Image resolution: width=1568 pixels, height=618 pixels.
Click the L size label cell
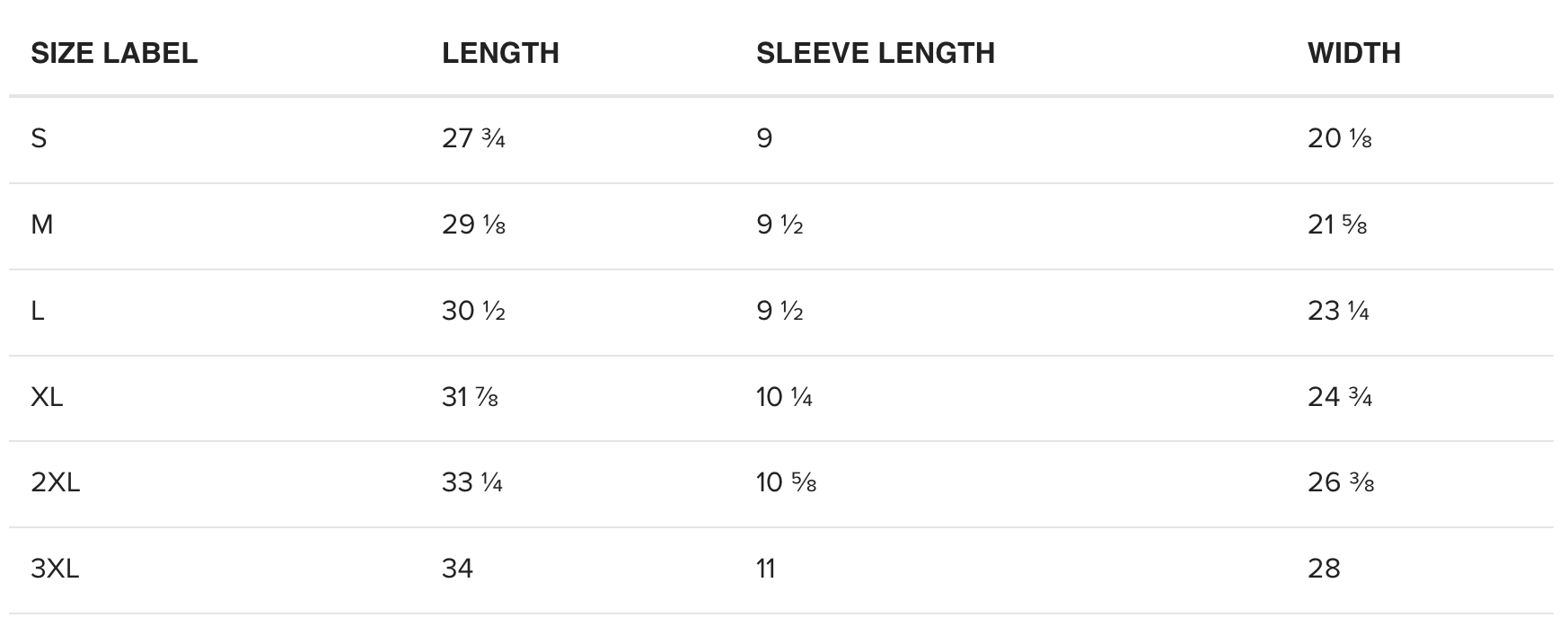(38, 311)
